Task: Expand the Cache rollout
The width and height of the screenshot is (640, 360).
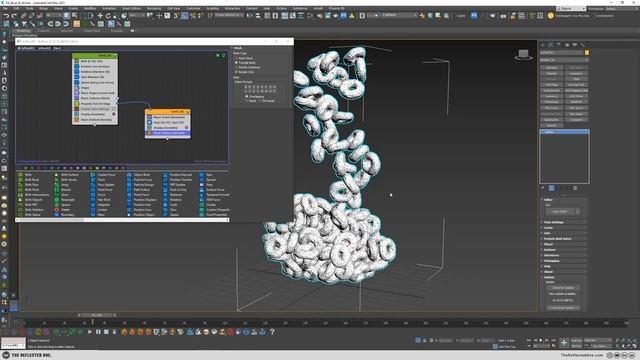Action: [564, 228]
